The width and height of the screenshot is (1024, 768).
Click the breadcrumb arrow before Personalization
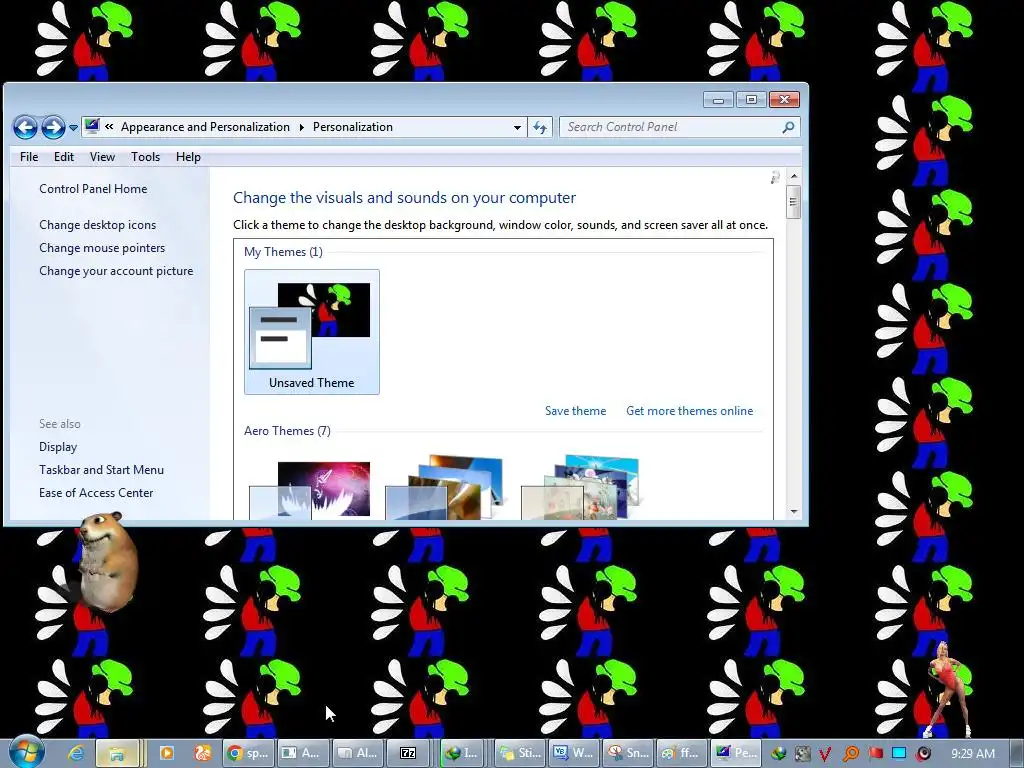pos(302,127)
